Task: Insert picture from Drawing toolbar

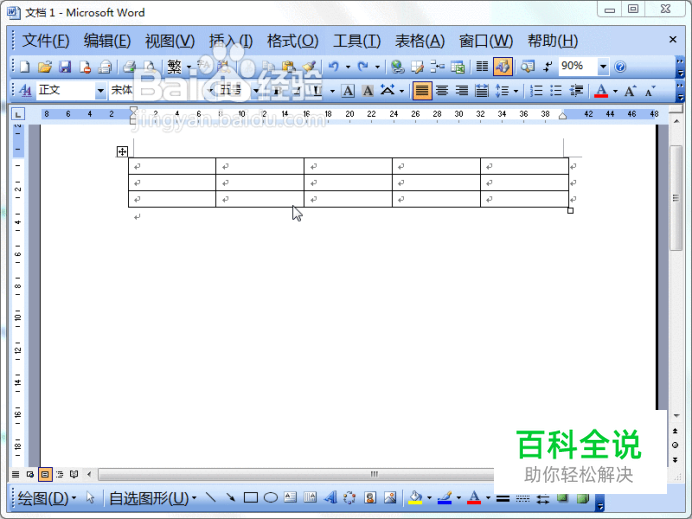Action: (390, 497)
